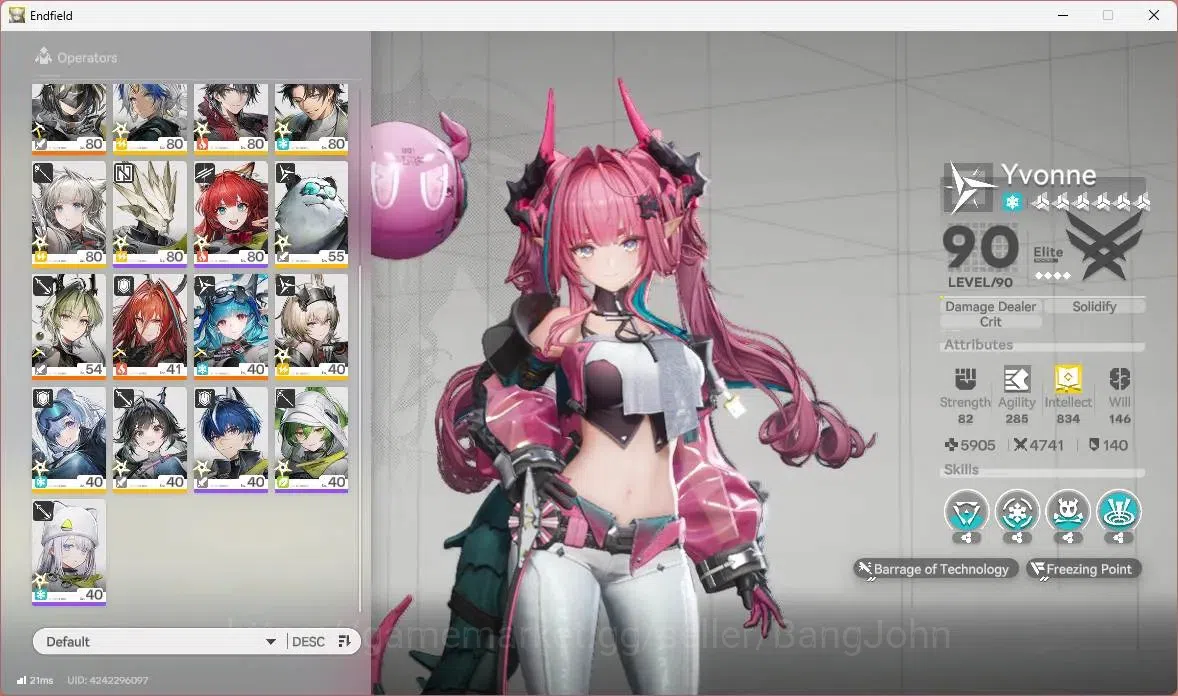This screenshot has width=1178, height=696.
Task: Select the red-scarf black-haired level 80 operator
Action: tap(231, 118)
